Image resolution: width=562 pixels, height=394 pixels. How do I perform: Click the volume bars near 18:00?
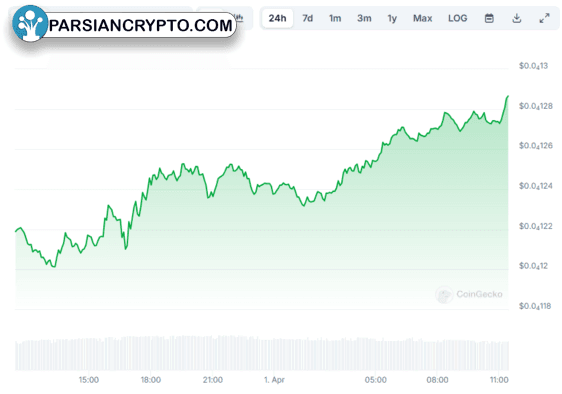(151, 353)
